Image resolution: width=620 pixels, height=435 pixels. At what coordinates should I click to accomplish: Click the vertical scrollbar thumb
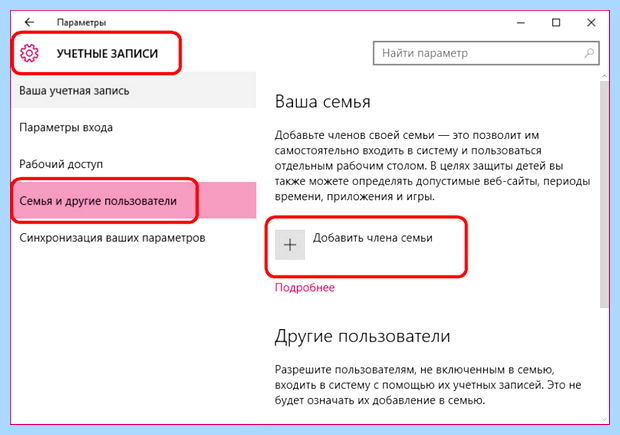coord(604,194)
